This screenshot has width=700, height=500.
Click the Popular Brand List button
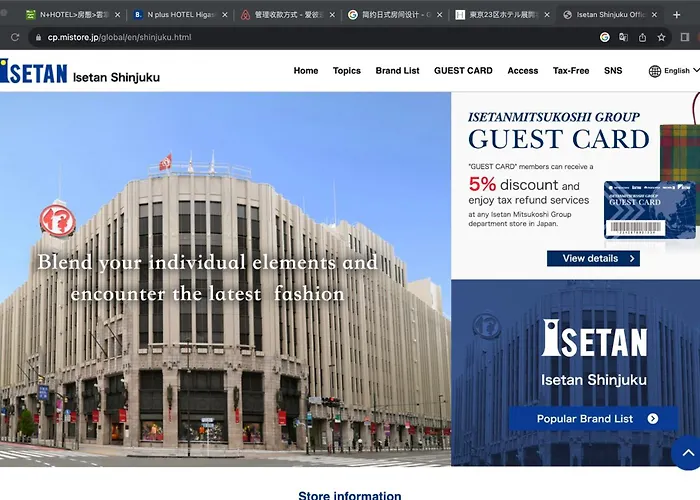coord(593,419)
